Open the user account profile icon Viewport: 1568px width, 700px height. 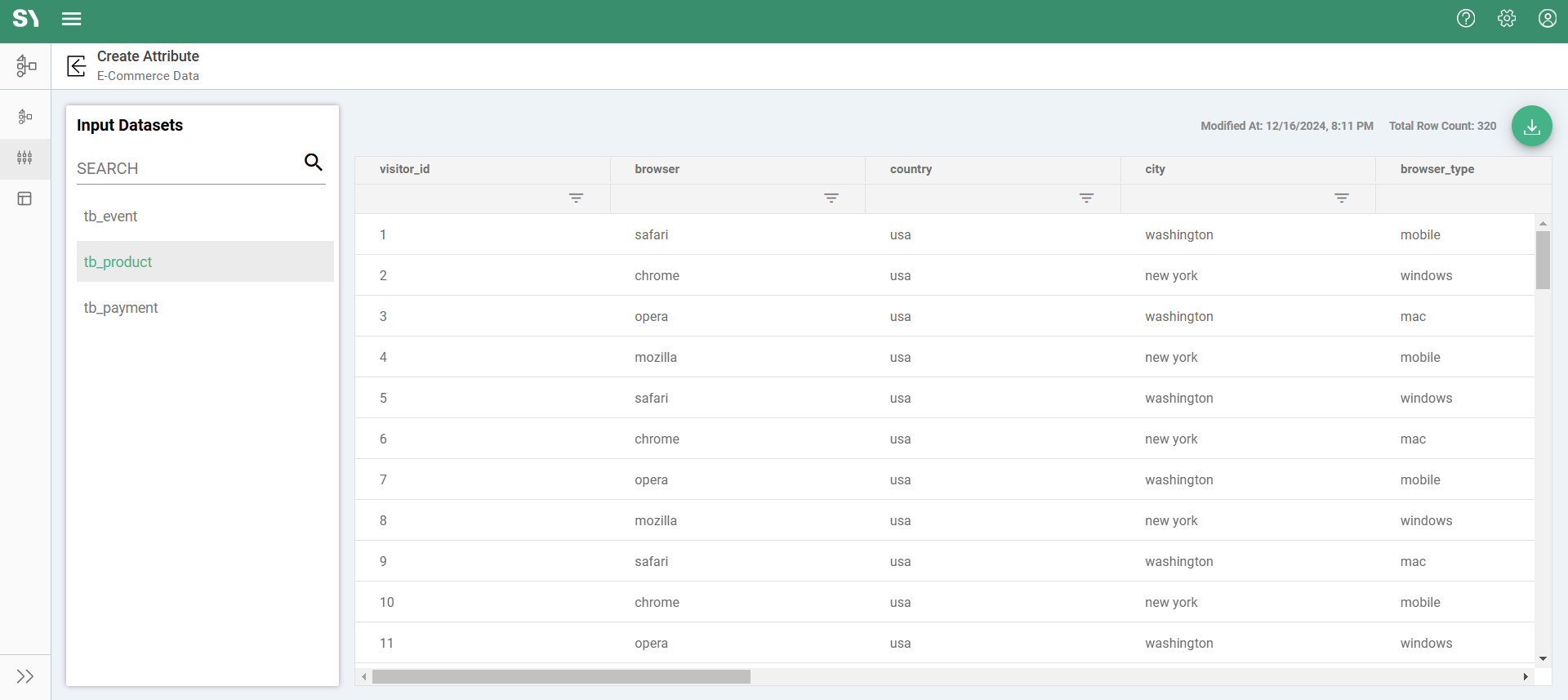coord(1548,19)
